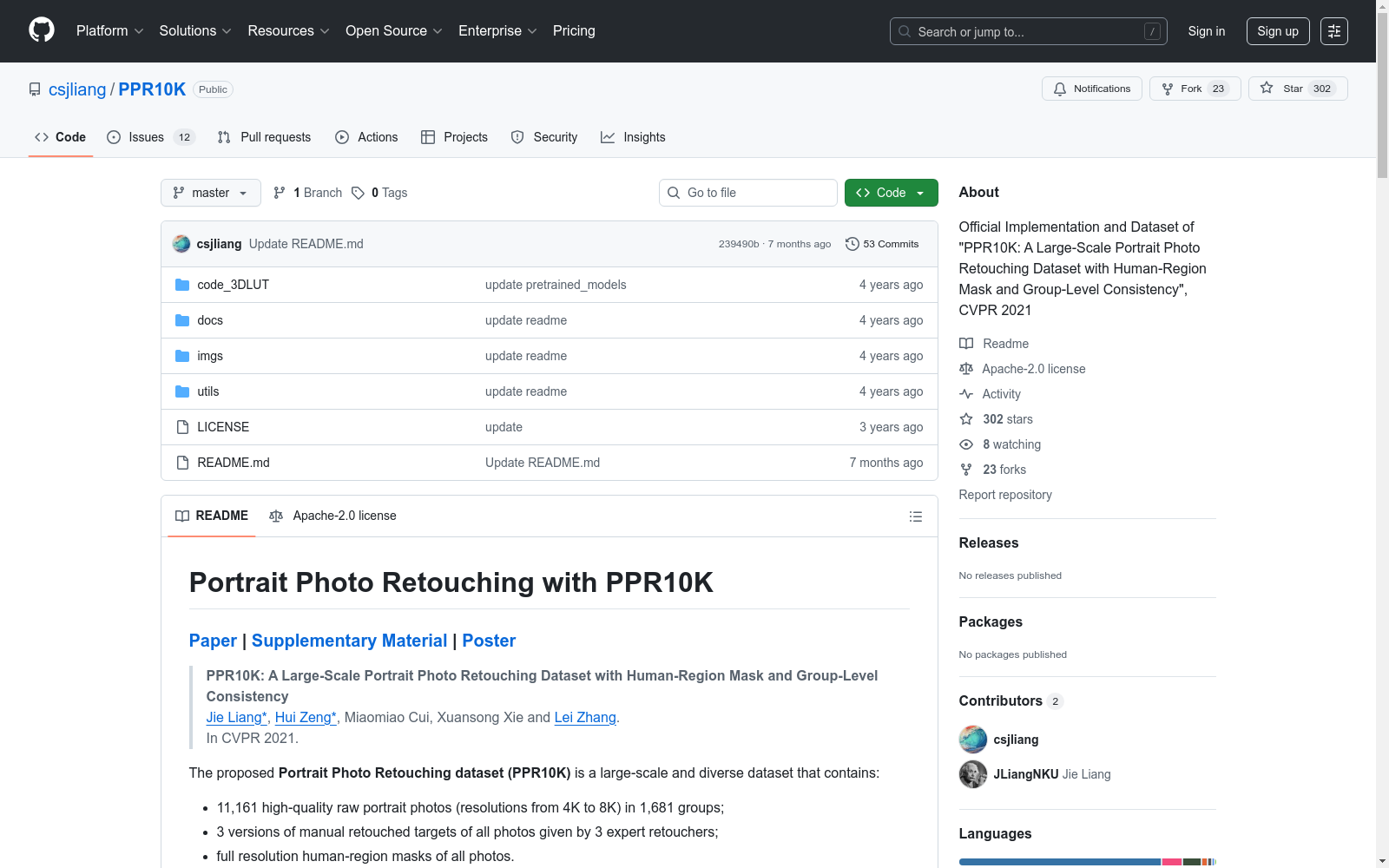Click the LICENSE file icon

click(x=182, y=427)
